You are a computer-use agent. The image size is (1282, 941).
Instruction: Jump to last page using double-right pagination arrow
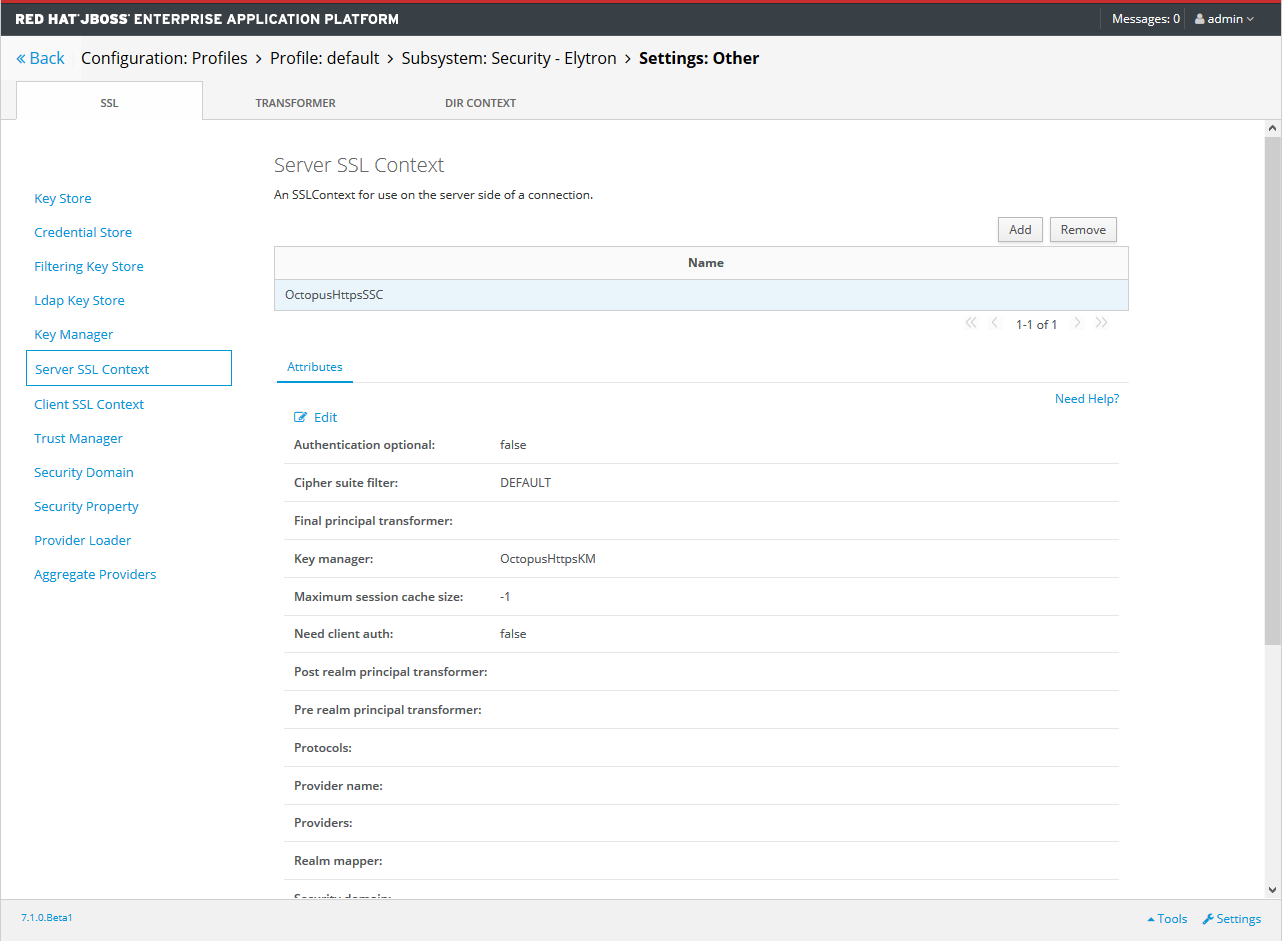(x=1101, y=322)
